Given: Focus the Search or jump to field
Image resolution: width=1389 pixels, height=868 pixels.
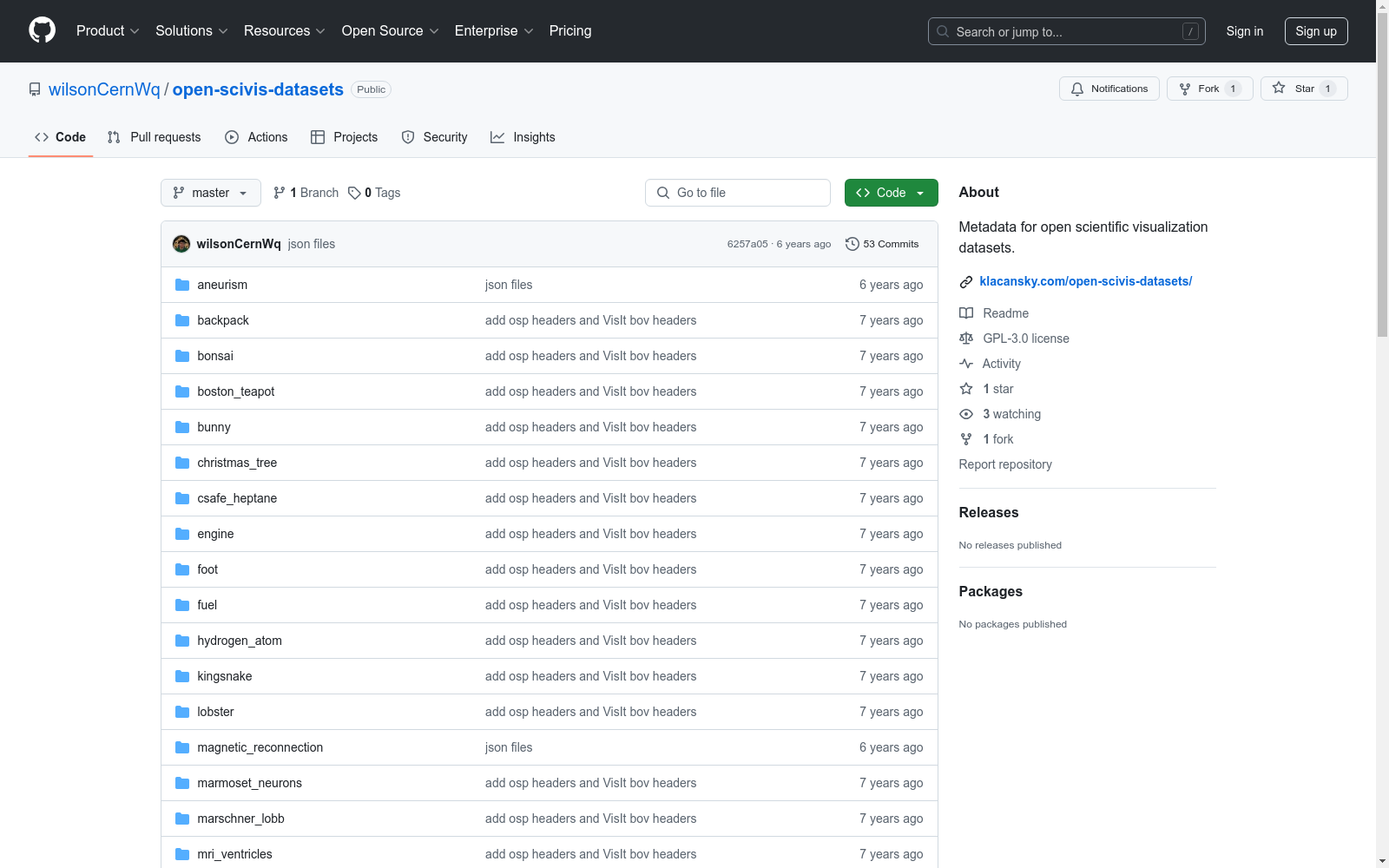Looking at the screenshot, I should 1067,31.
